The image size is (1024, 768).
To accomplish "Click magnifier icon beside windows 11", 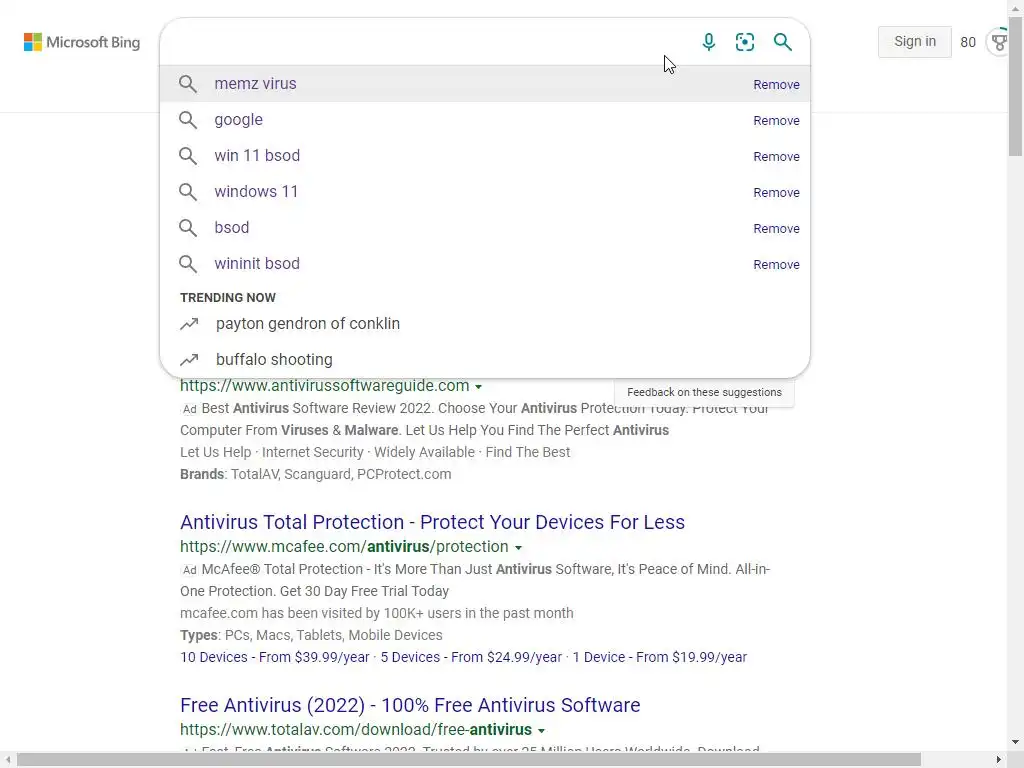I will (187, 191).
